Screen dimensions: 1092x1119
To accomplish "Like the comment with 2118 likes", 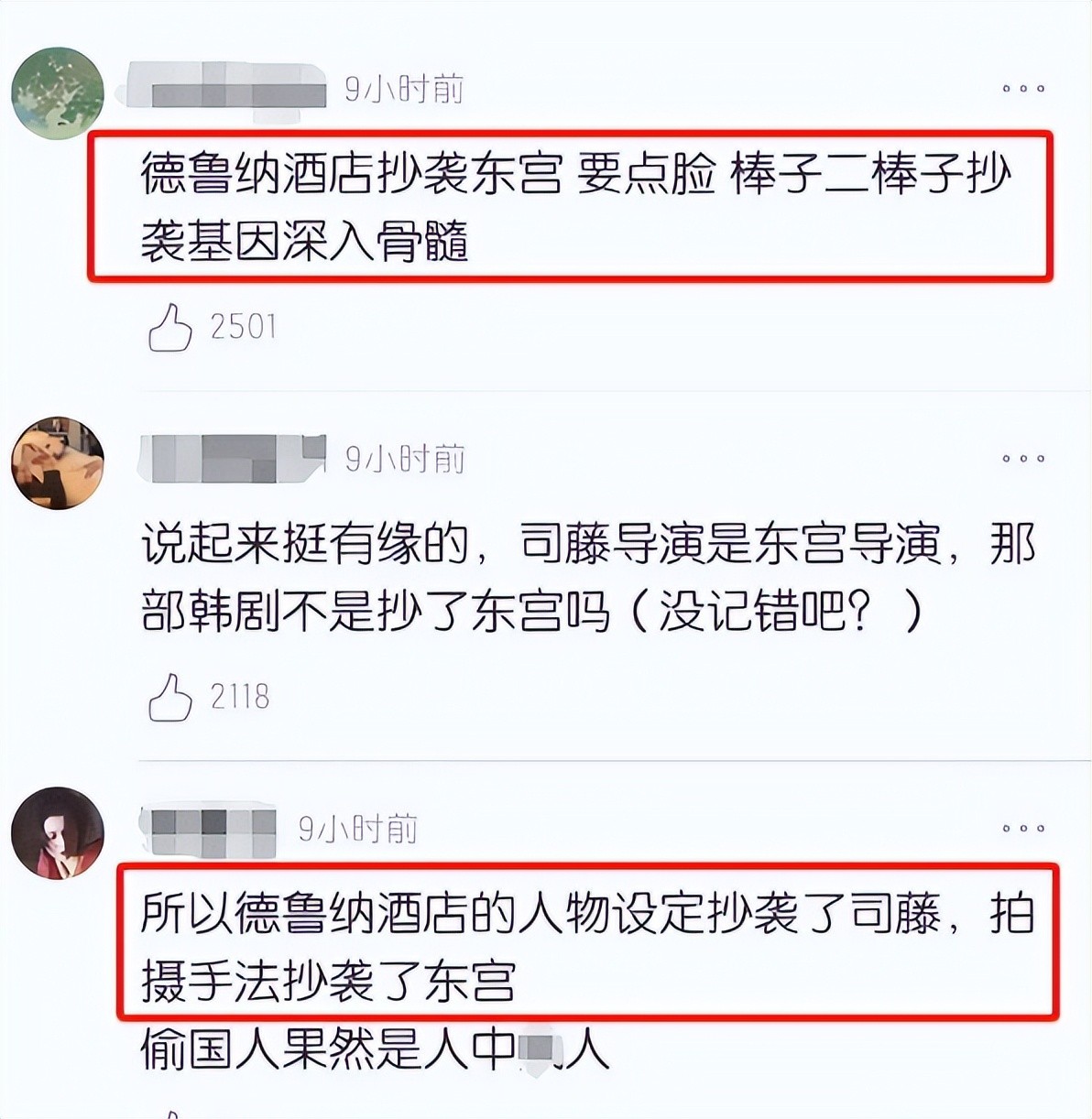I will (x=170, y=697).
